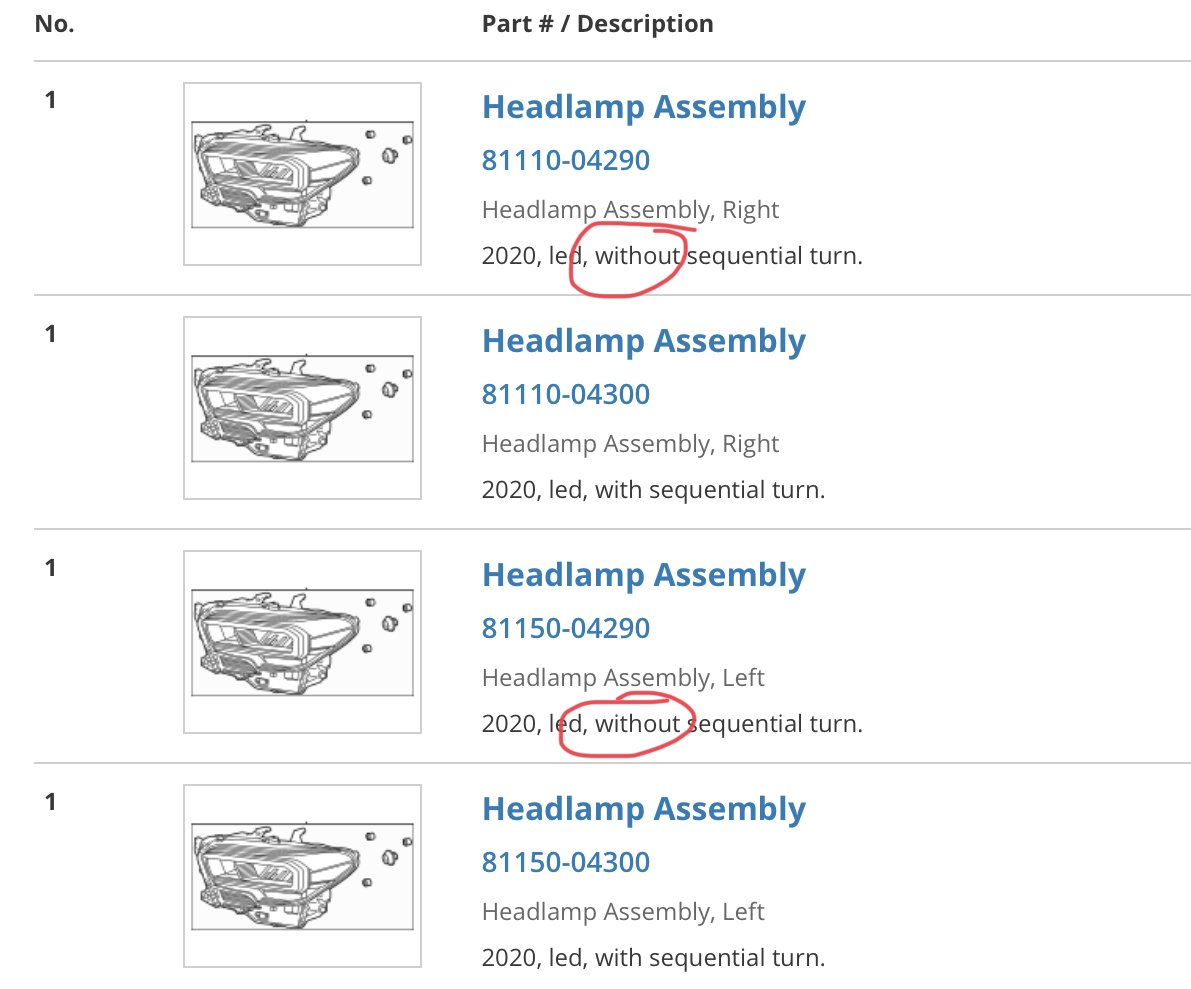Open part number 81150-04290 link
Image resolution: width=1191 pixels, height=989 pixels.
[566, 628]
